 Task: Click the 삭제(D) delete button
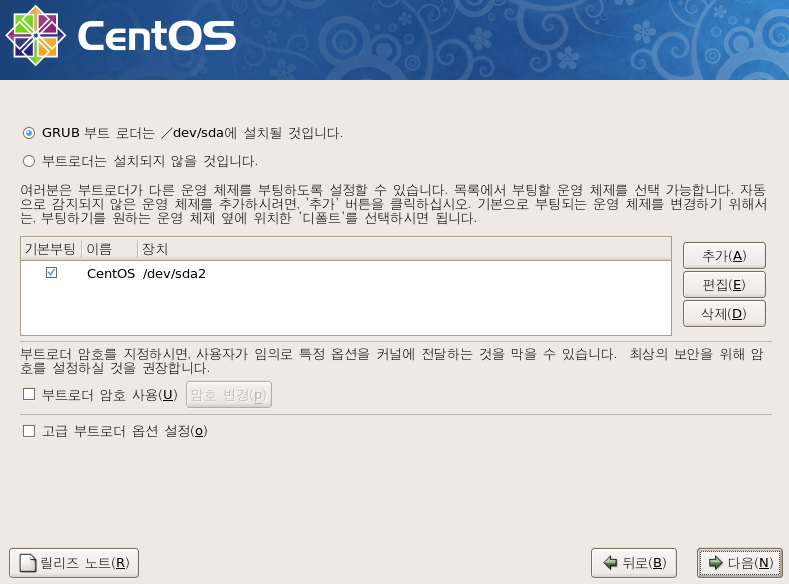pos(724,314)
